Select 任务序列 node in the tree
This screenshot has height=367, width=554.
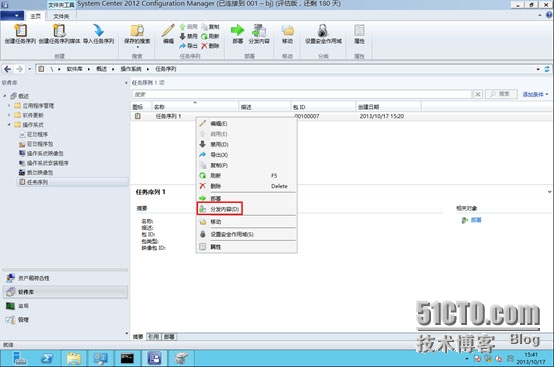click(x=72, y=182)
